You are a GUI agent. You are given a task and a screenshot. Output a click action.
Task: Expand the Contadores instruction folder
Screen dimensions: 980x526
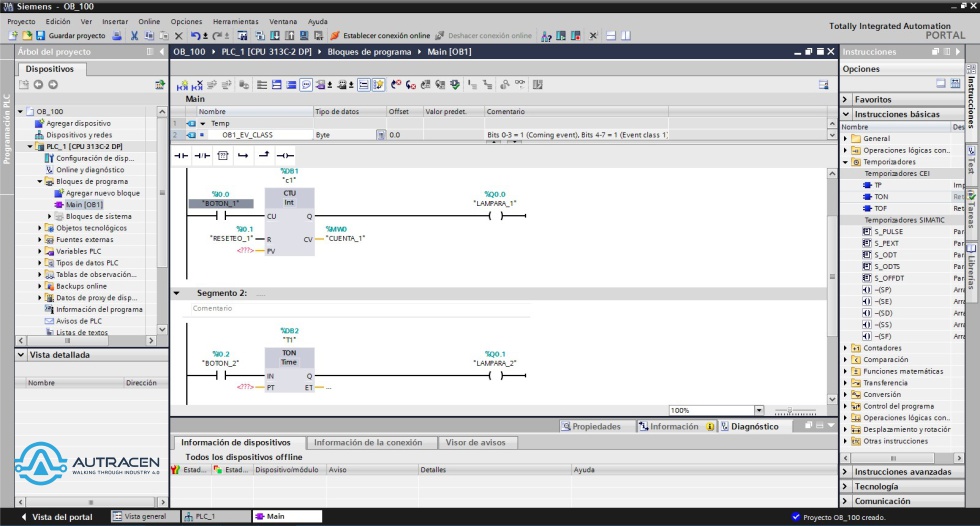[846, 348]
